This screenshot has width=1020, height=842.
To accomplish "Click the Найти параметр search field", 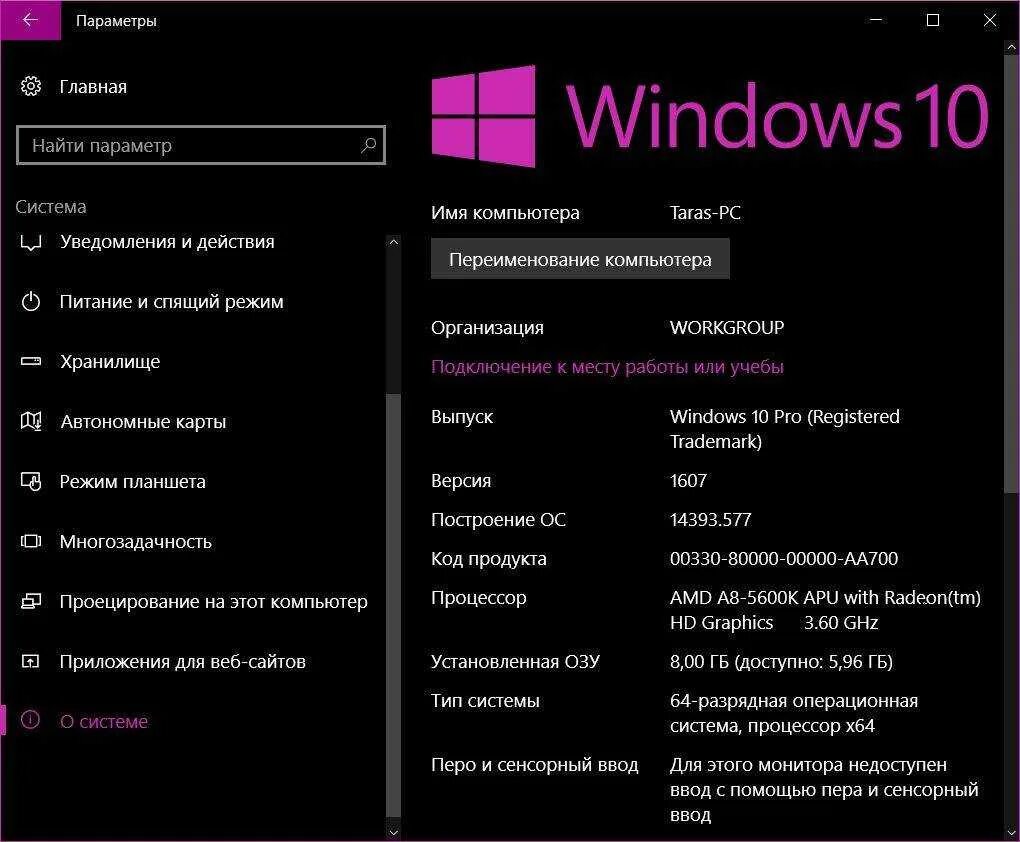I will pyautogui.click(x=201, y=145).
